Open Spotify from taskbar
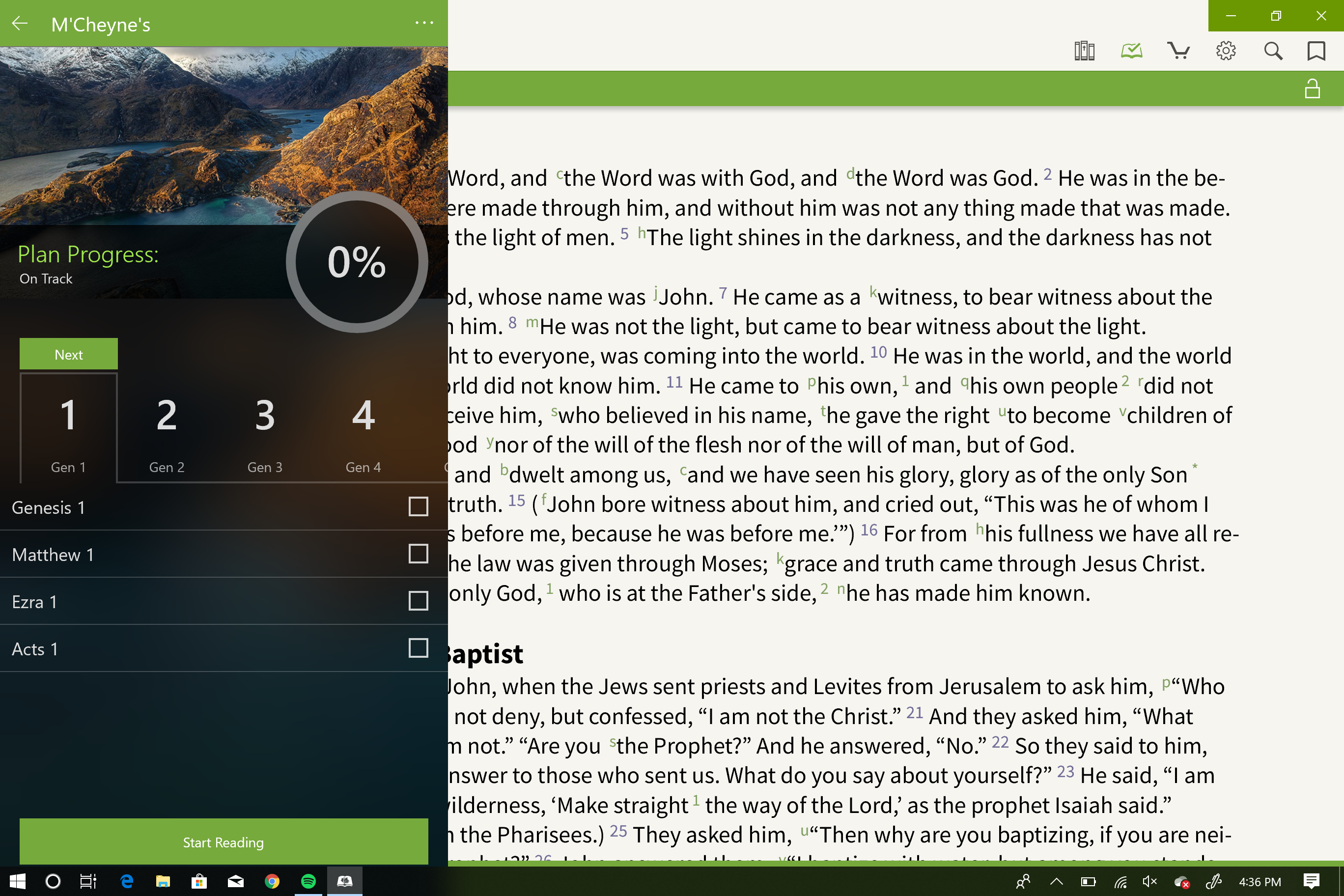 (308, 882)
